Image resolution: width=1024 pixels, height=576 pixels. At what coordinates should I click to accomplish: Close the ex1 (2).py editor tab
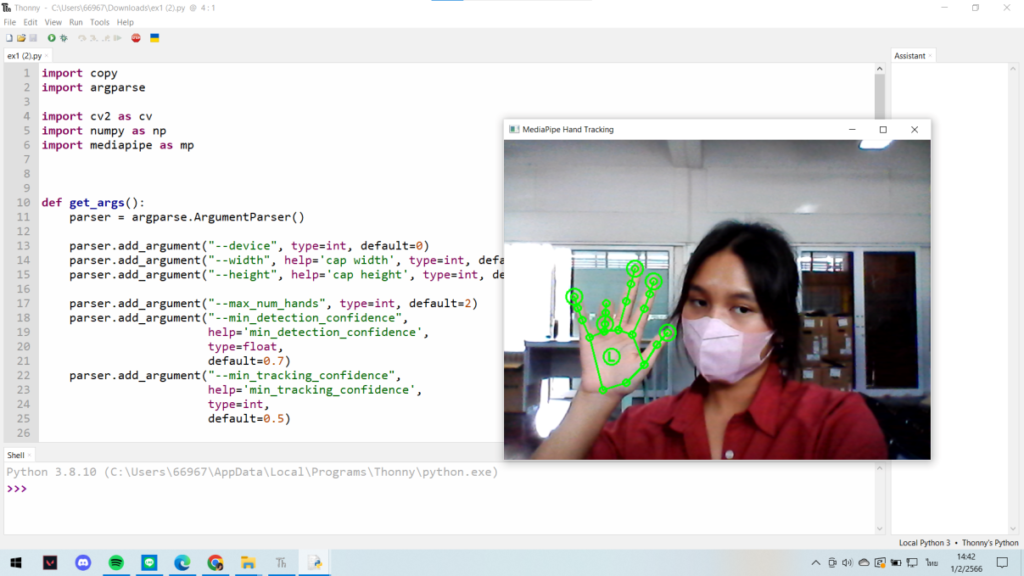tap(46, 56)
